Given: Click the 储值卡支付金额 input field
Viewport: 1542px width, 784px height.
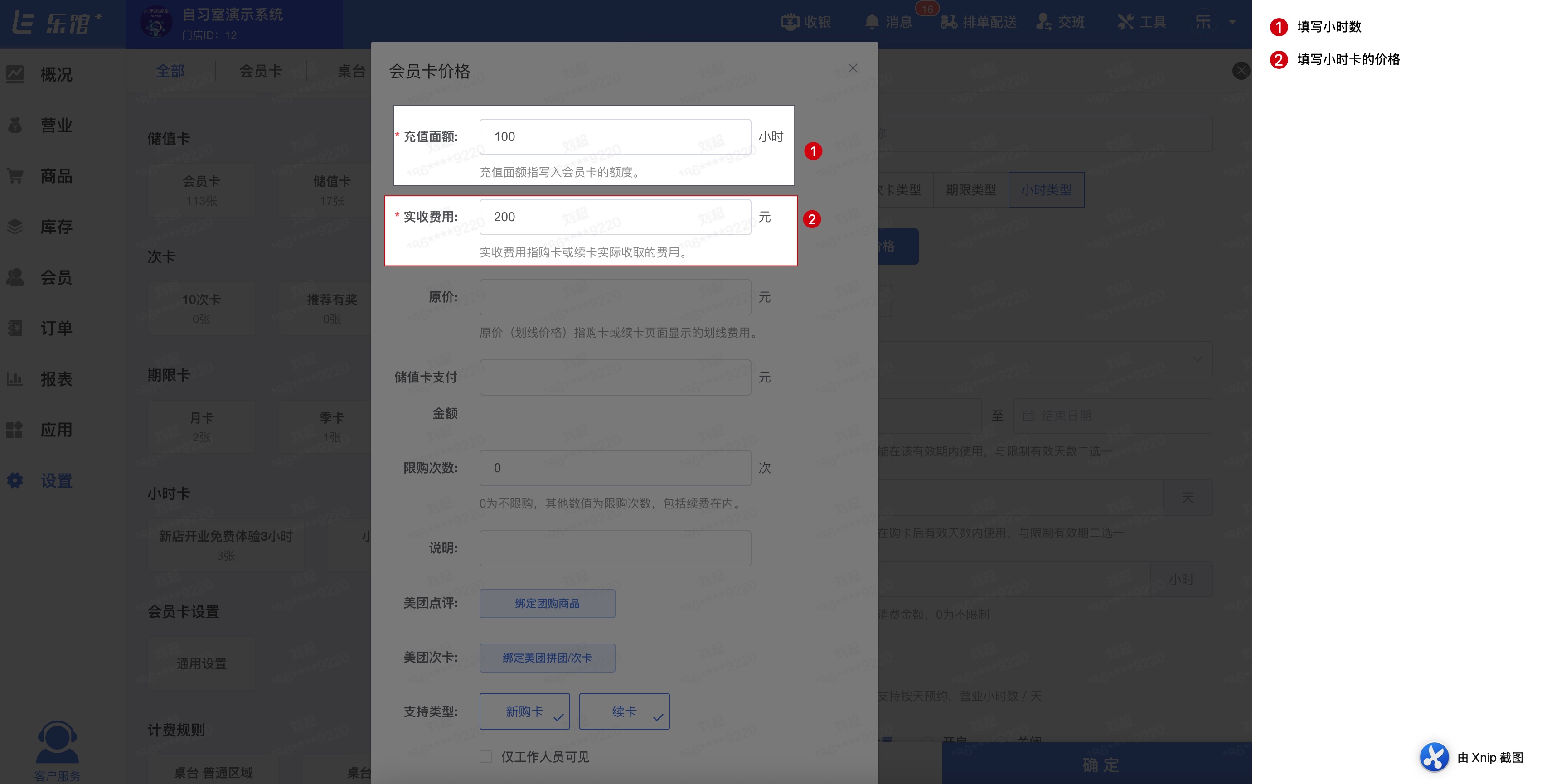Looking at the screenshot, I should point(615,377).
